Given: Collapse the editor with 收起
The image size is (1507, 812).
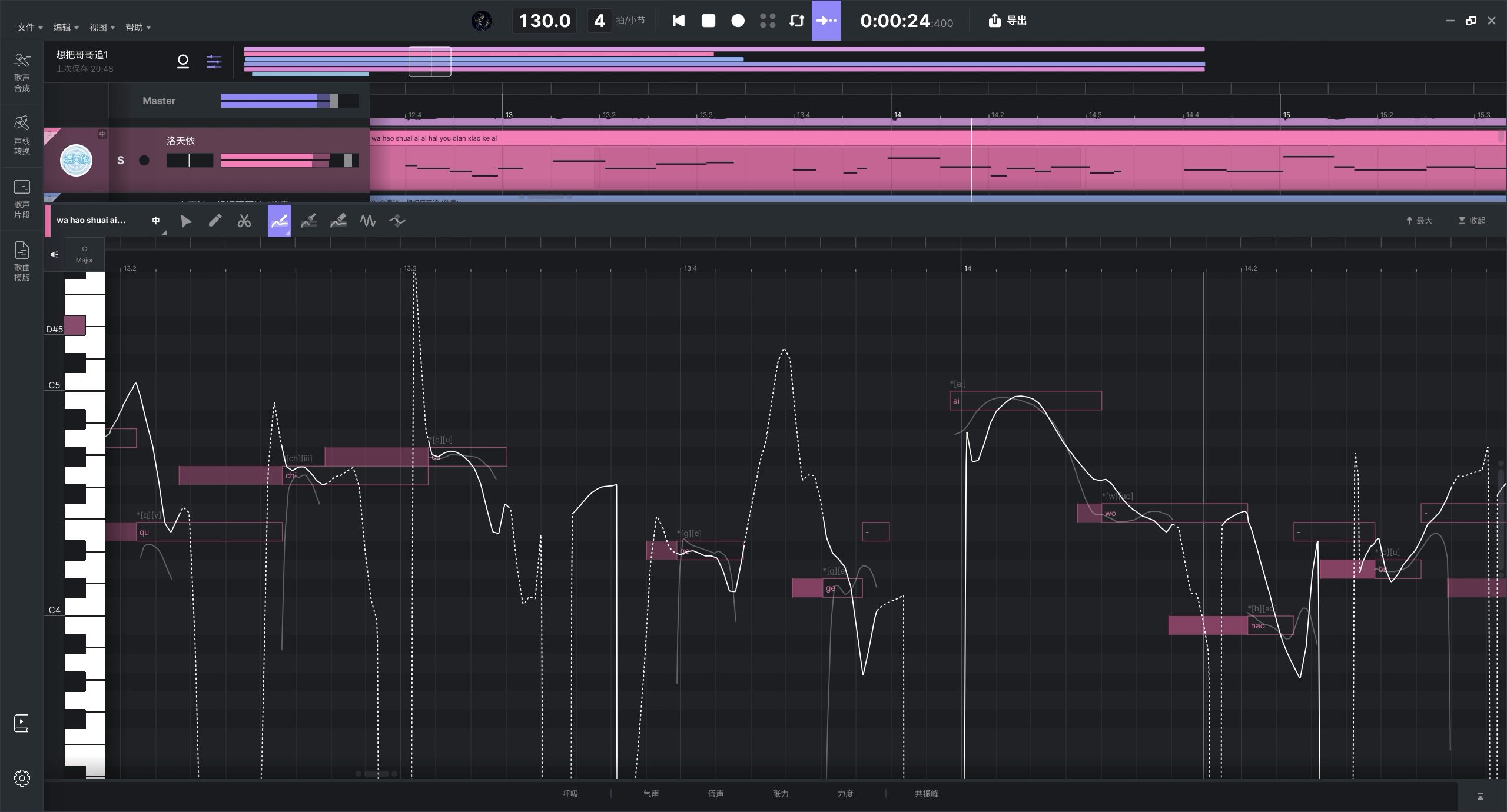Looking at the screenshot, I should click(x=1472, y=221).
